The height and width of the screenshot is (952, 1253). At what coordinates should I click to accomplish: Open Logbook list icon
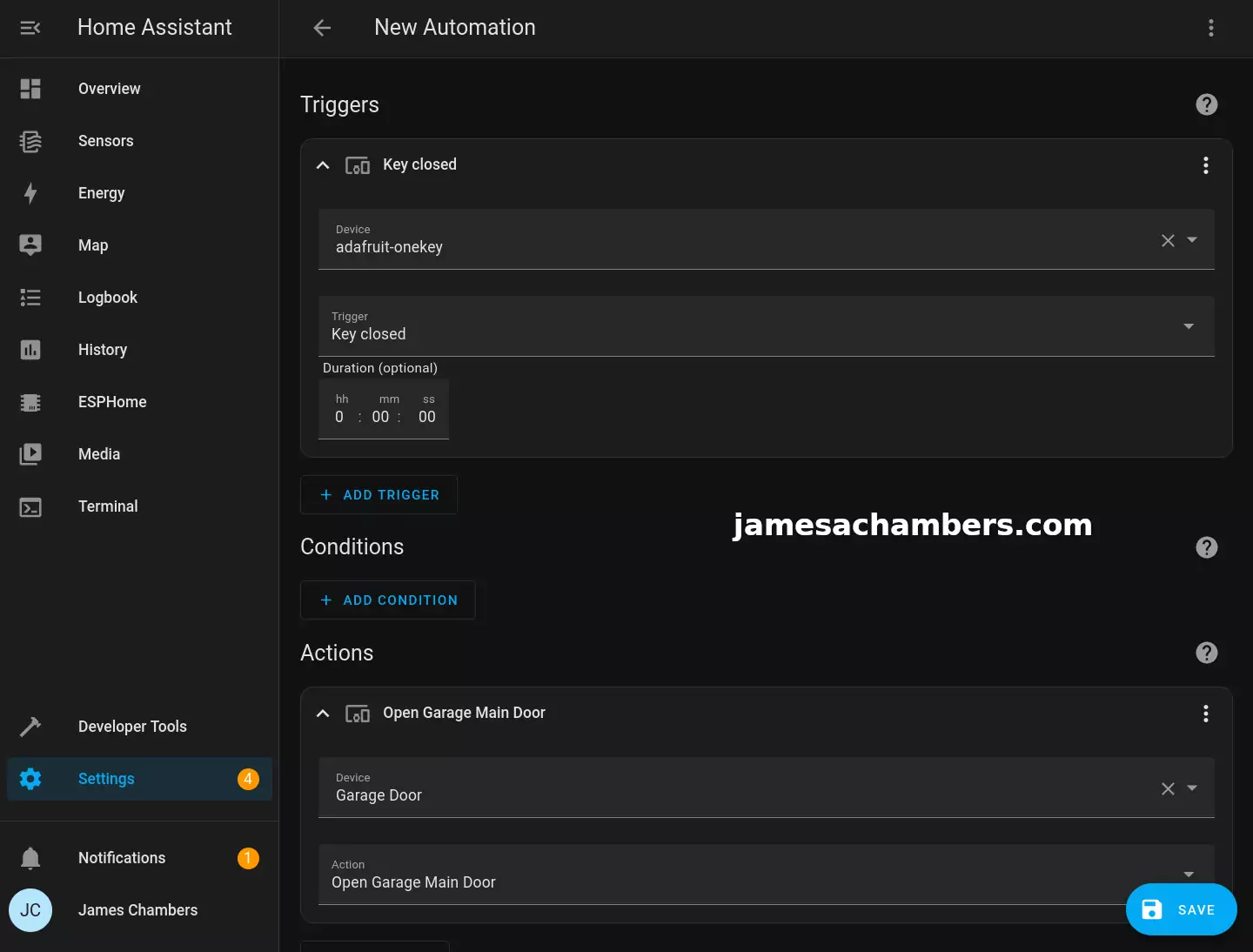pyautogui.click(x=30, y=298)
